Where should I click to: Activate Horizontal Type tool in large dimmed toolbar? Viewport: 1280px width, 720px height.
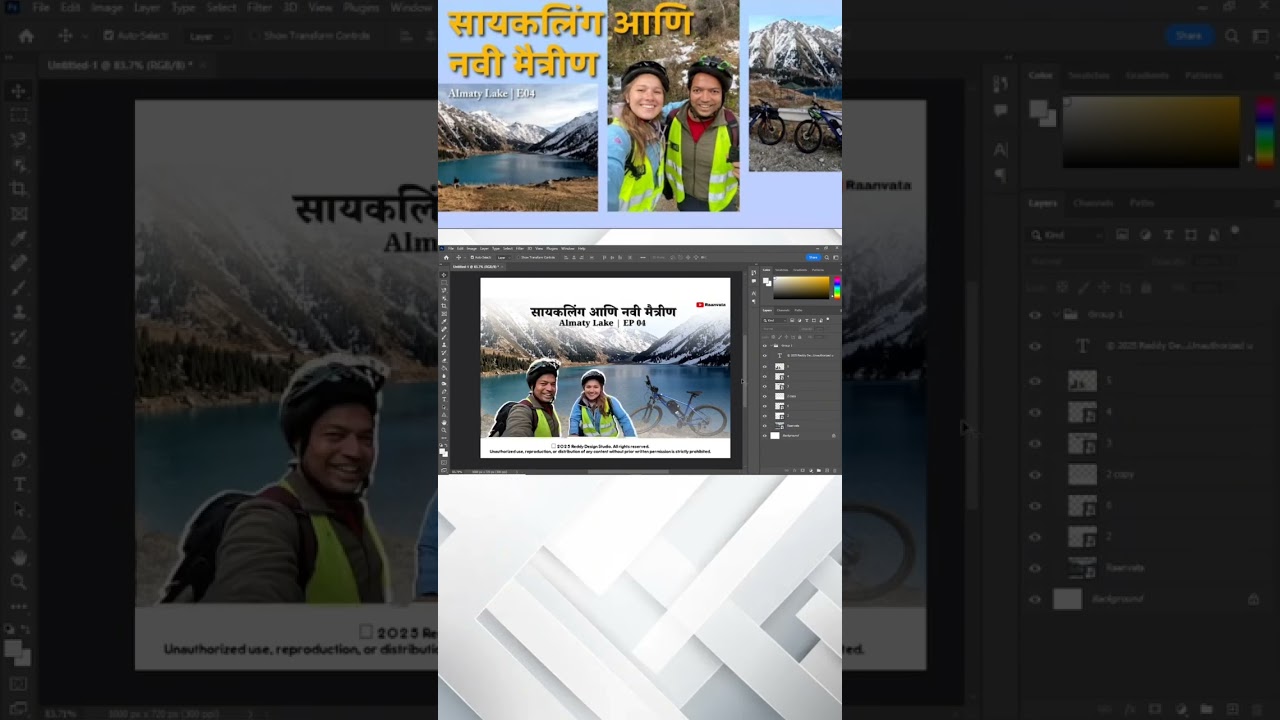coord(18,483)
